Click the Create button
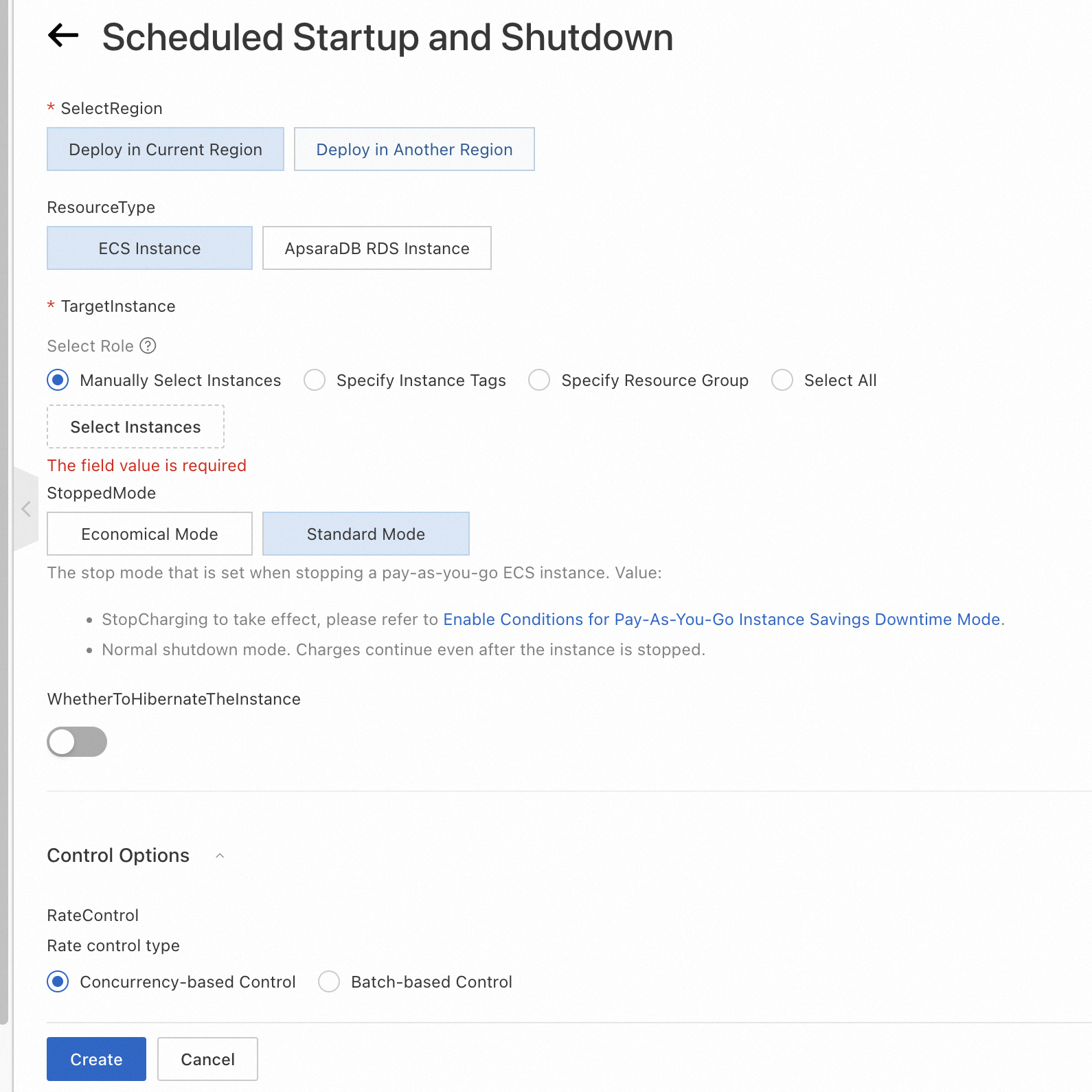This screenshot has height=1092, width=1092. pos(96,1059)
